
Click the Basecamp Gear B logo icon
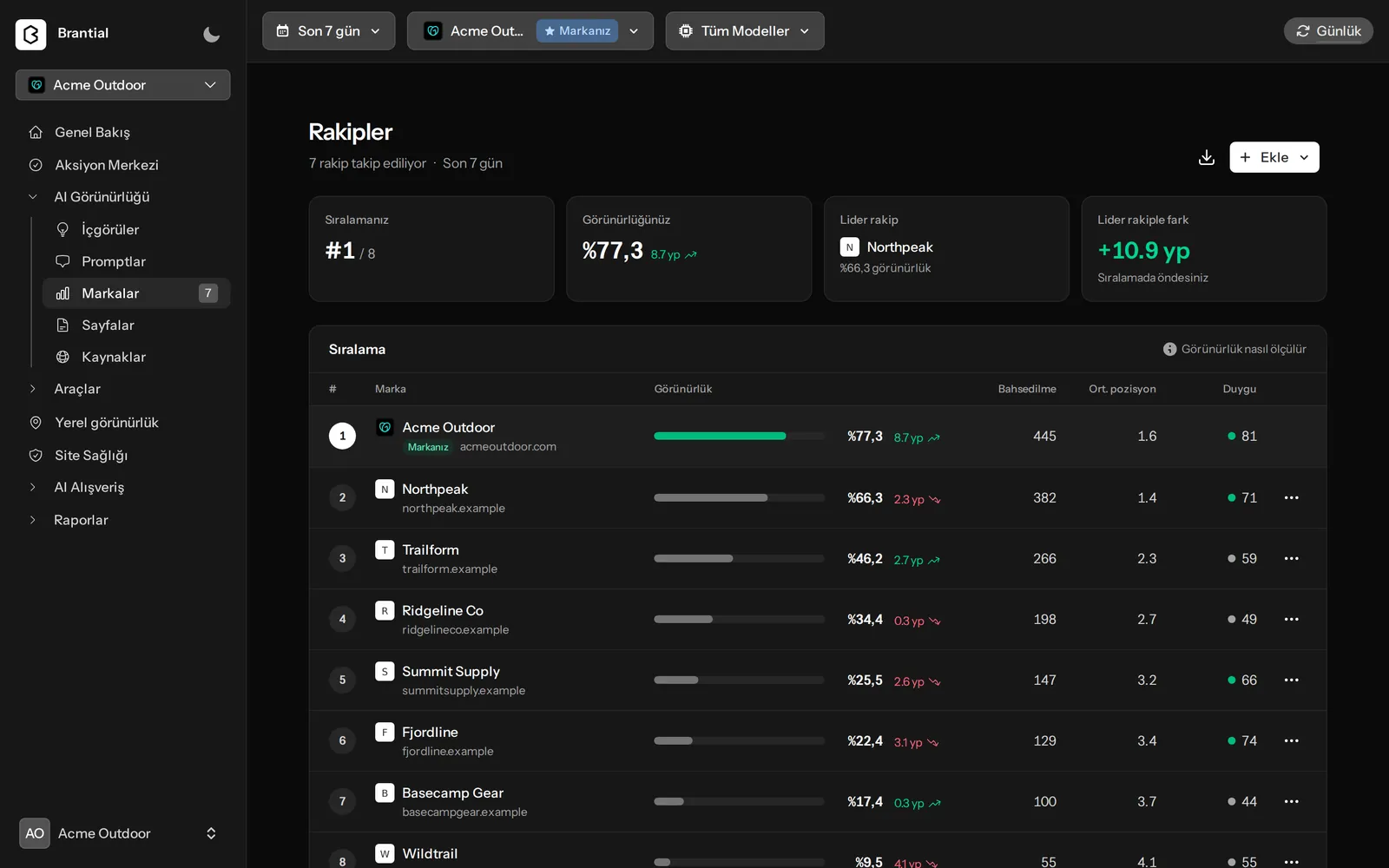pyautogui.click(x=385, y=792)
